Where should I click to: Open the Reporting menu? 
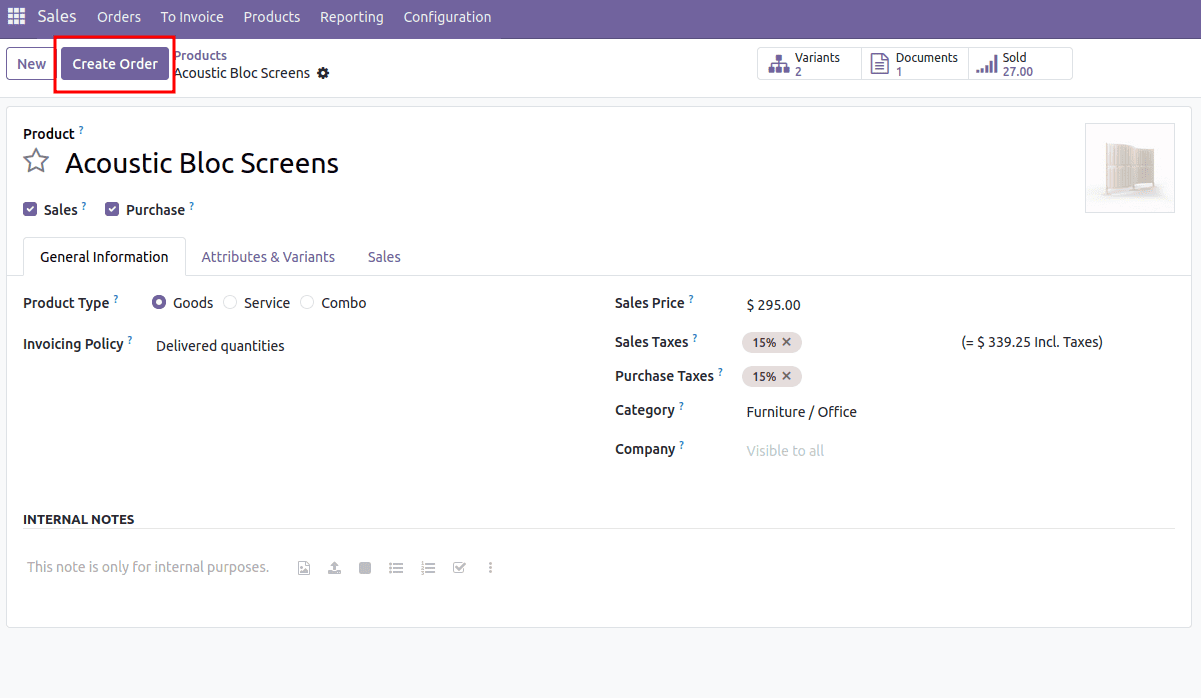(x=351, y=17)
